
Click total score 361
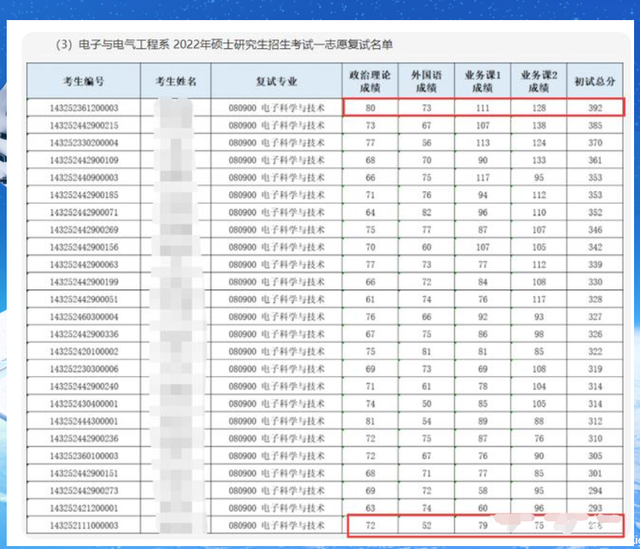[595, 160]
